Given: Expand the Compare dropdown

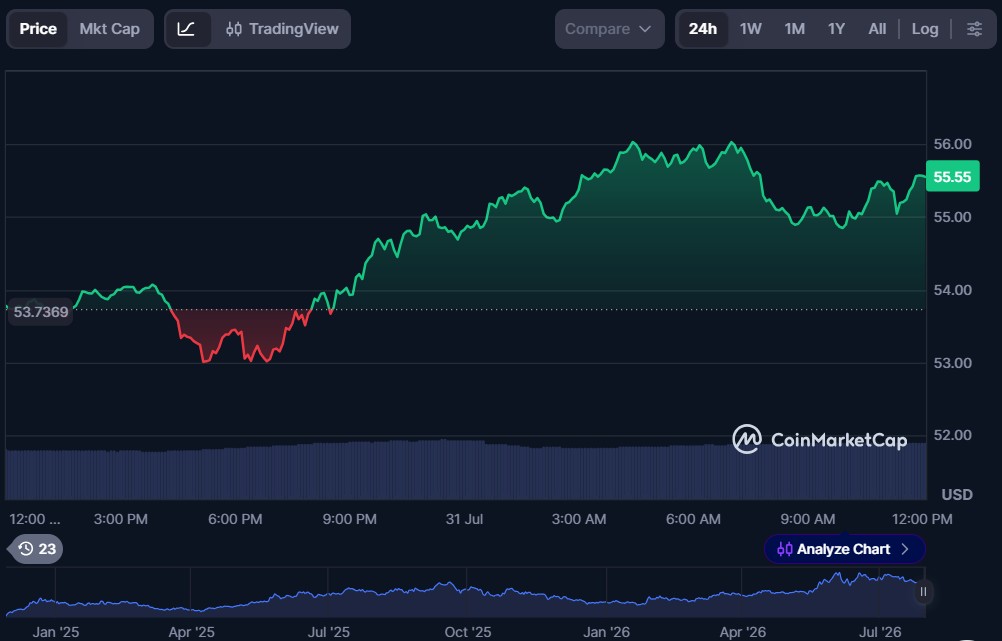Looking at the screenshot, I should point(609,29).
